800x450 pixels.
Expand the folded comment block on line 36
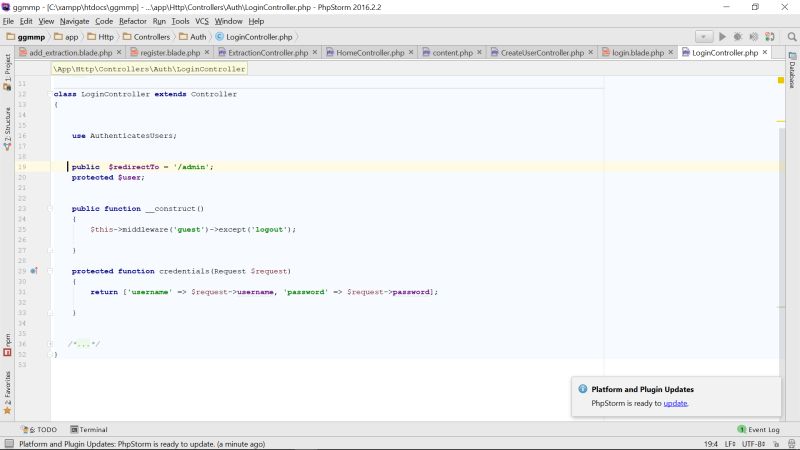(x=50, y=344)
